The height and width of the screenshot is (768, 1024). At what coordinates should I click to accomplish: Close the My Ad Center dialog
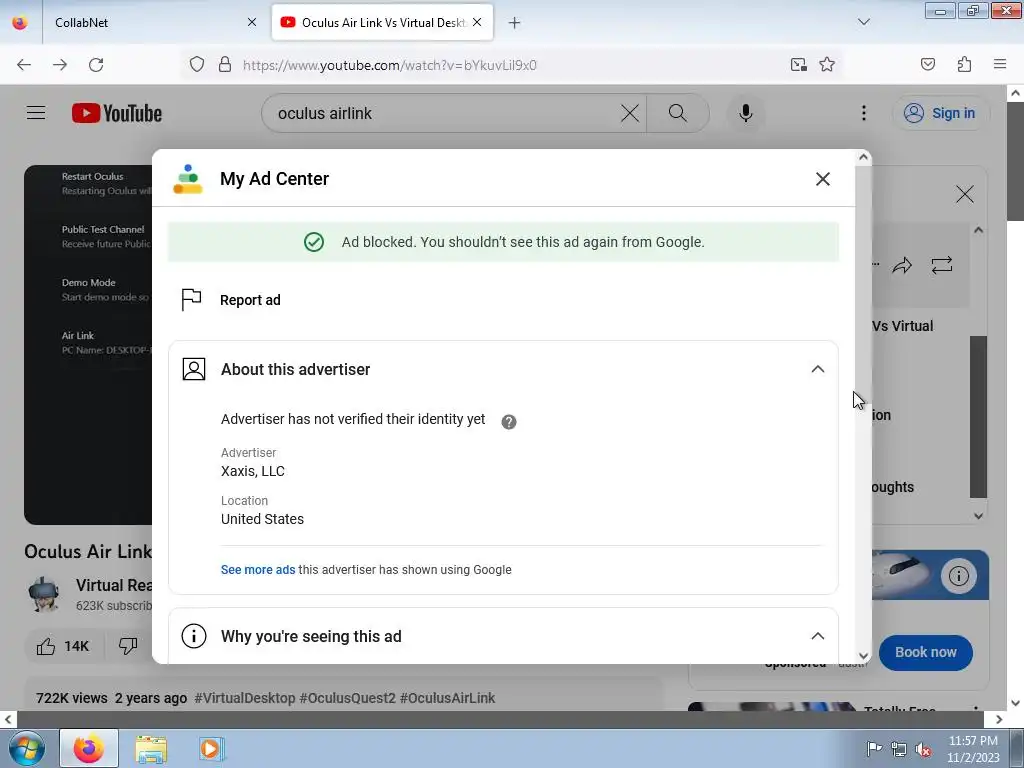tap(822, 179)
